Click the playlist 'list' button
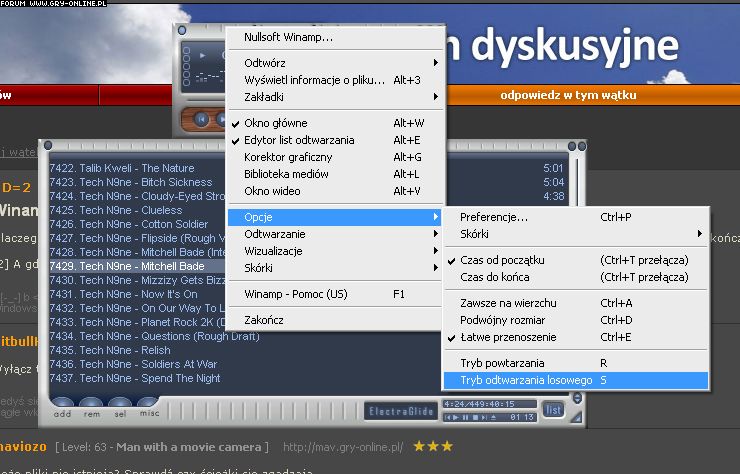Viewport: 740px width, 474px height. (553, 409)
